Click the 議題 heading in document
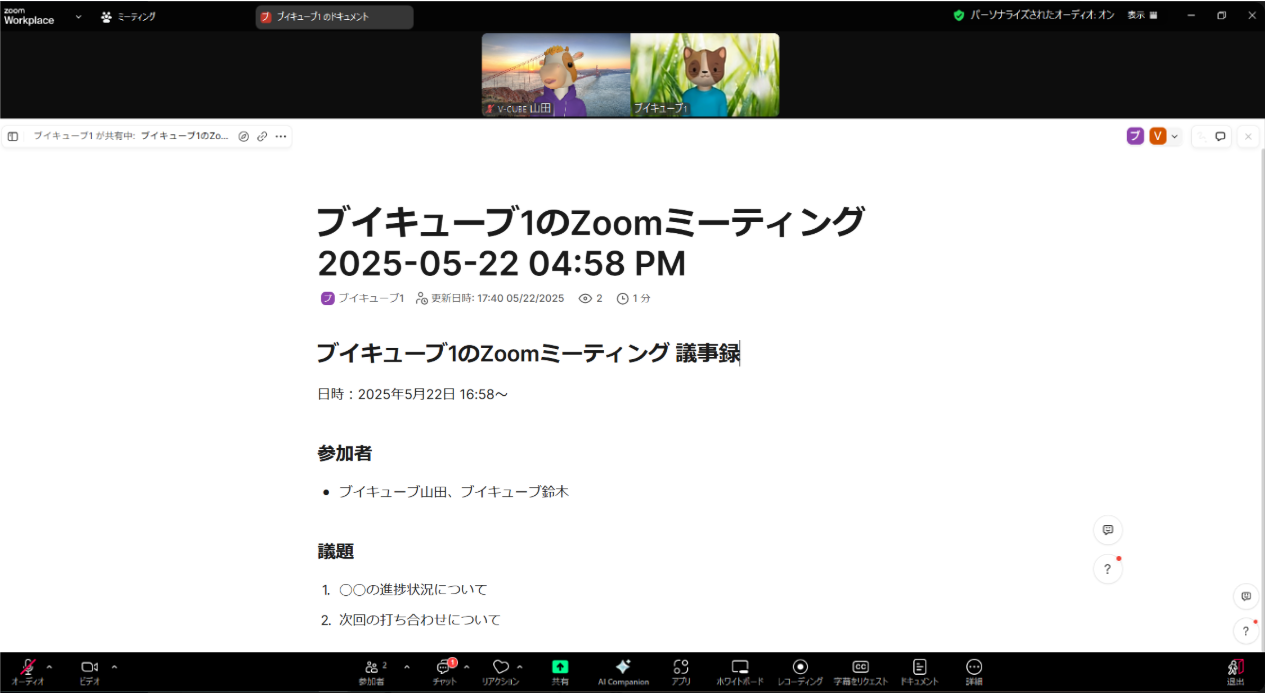This screenshot has height=693, width=1265. tap(336, 551)
